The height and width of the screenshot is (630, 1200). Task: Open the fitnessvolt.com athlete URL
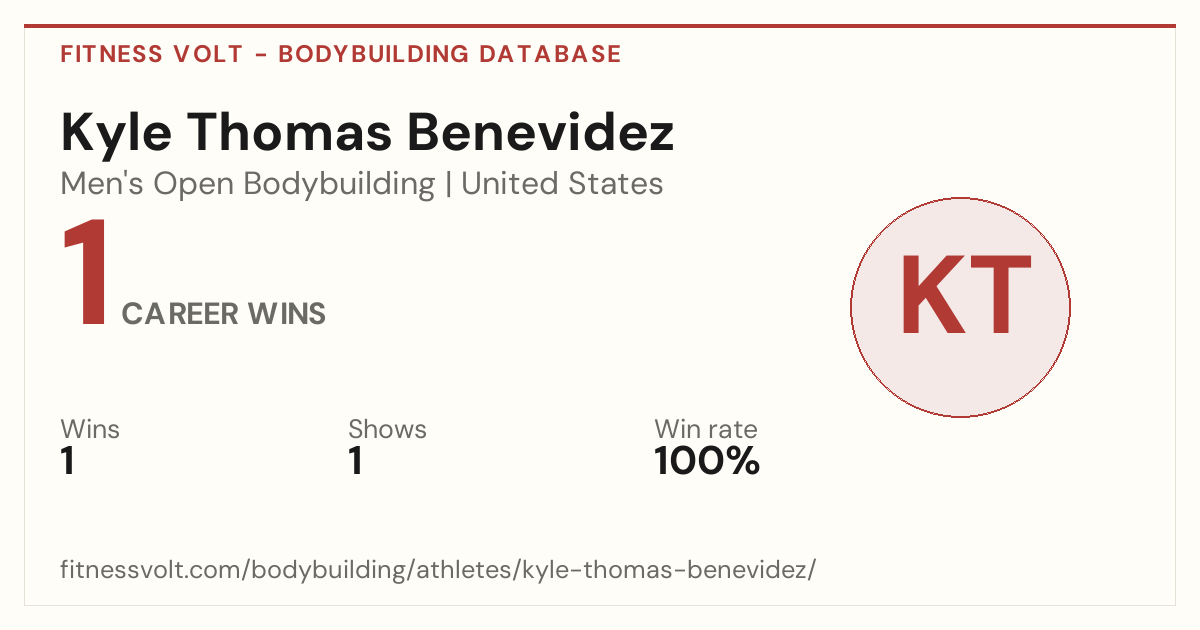(439, 571)
